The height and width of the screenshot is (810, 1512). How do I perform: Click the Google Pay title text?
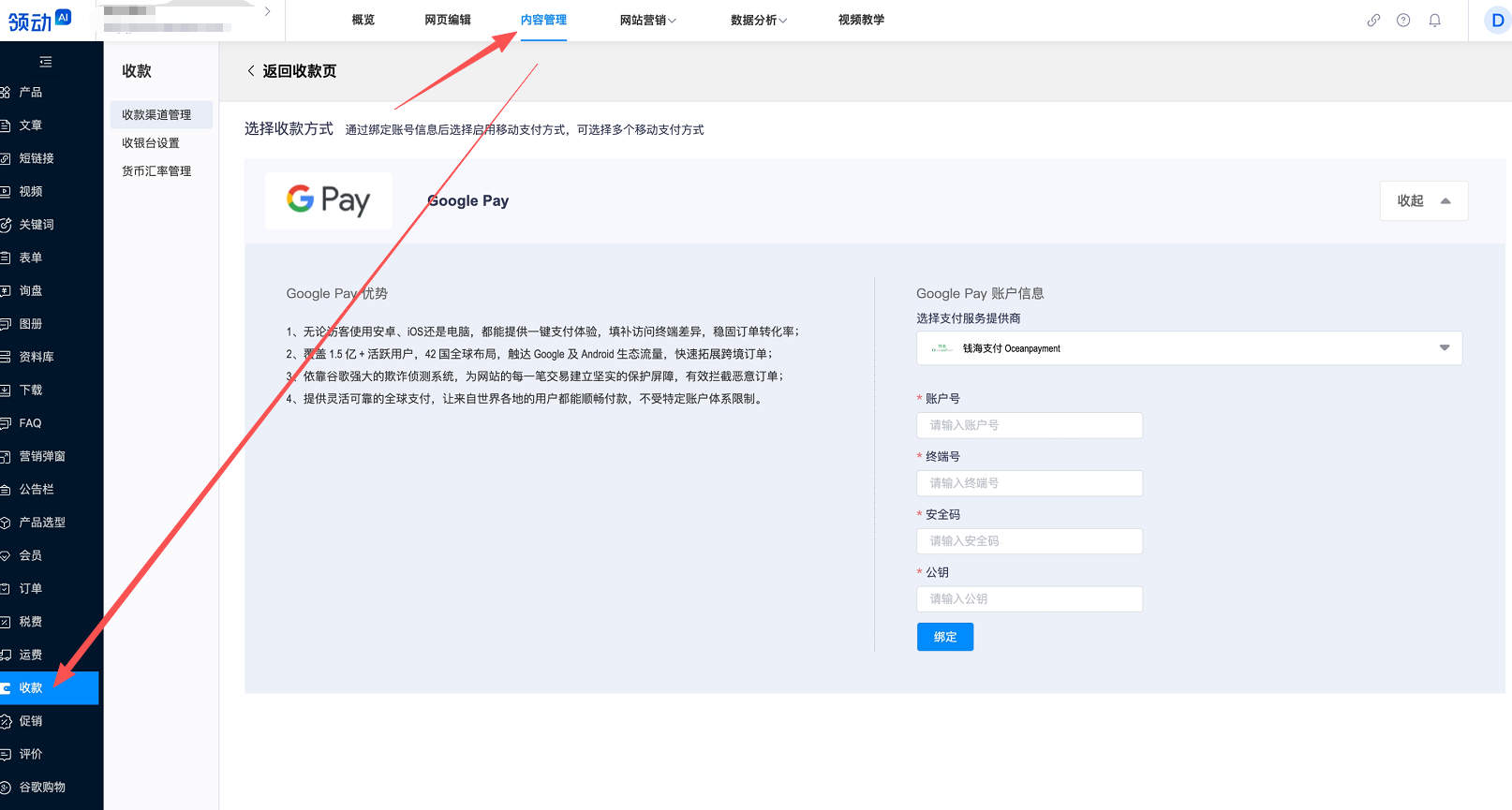point(468,201)
